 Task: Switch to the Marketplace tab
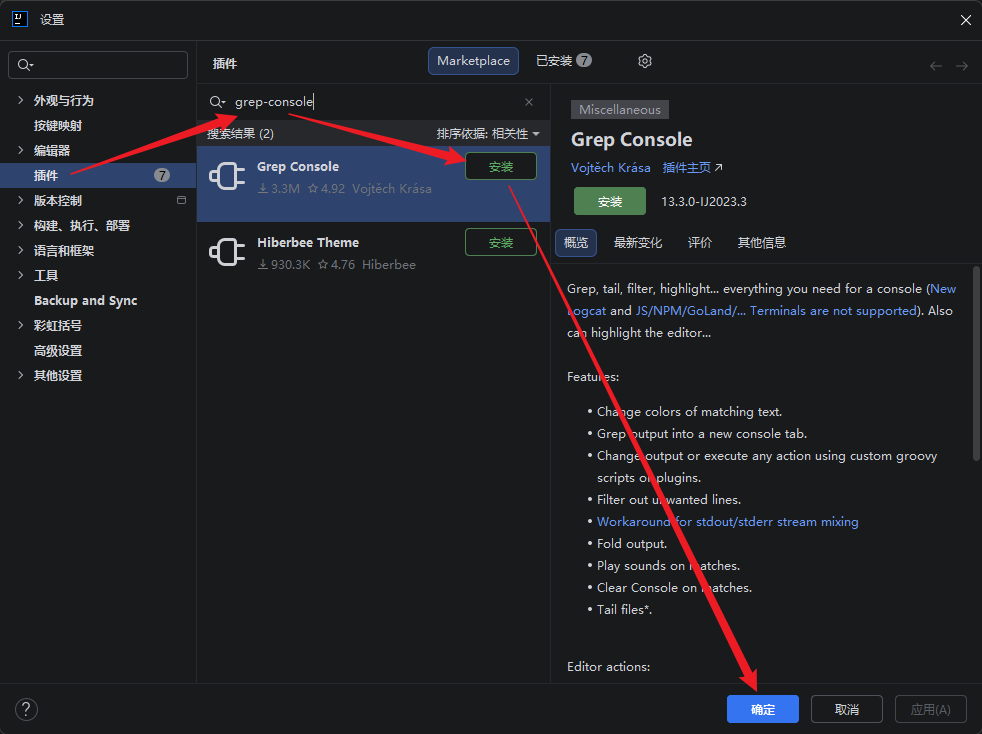(473, 61)
